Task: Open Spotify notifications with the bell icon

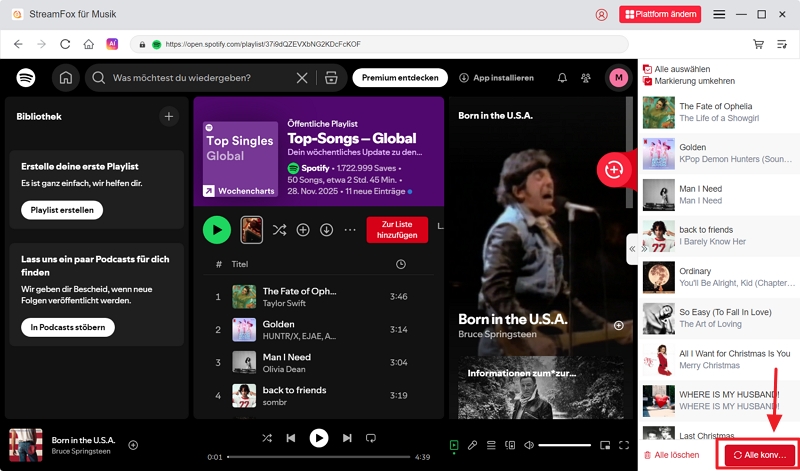Action: coord(562,78)
